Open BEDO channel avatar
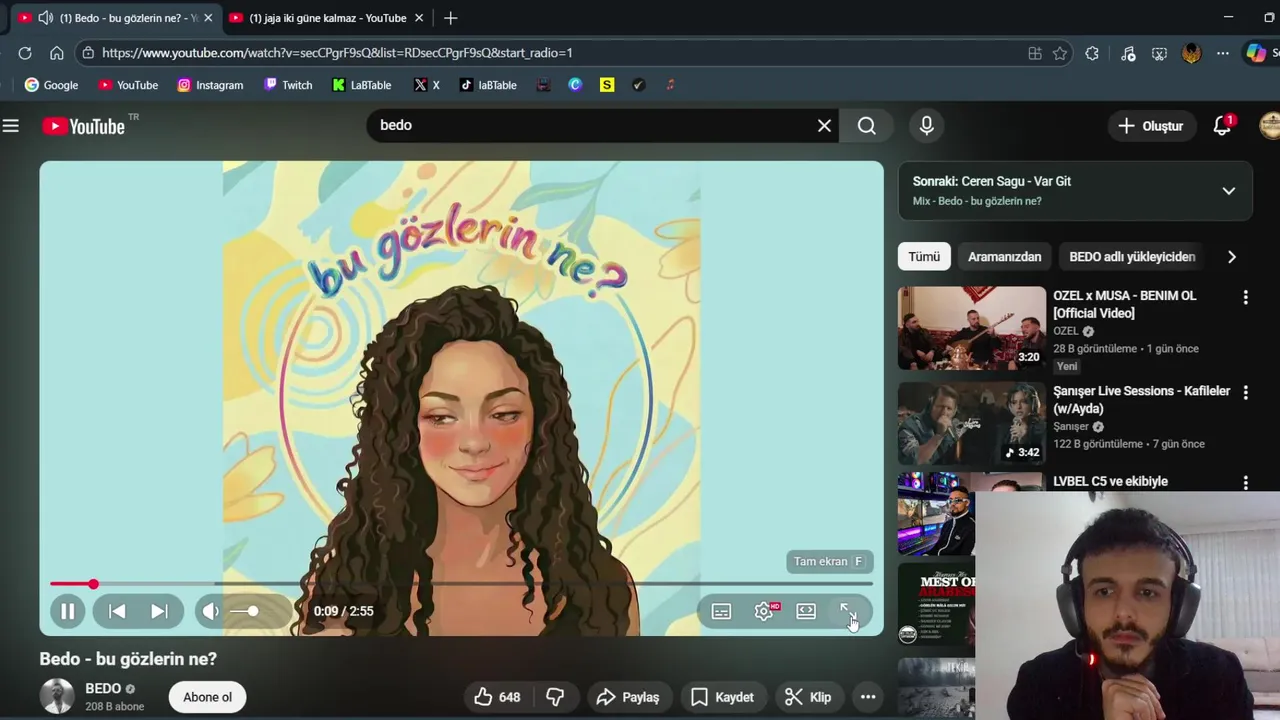Viewport: 1280px width, 720px height. [57, 697]
